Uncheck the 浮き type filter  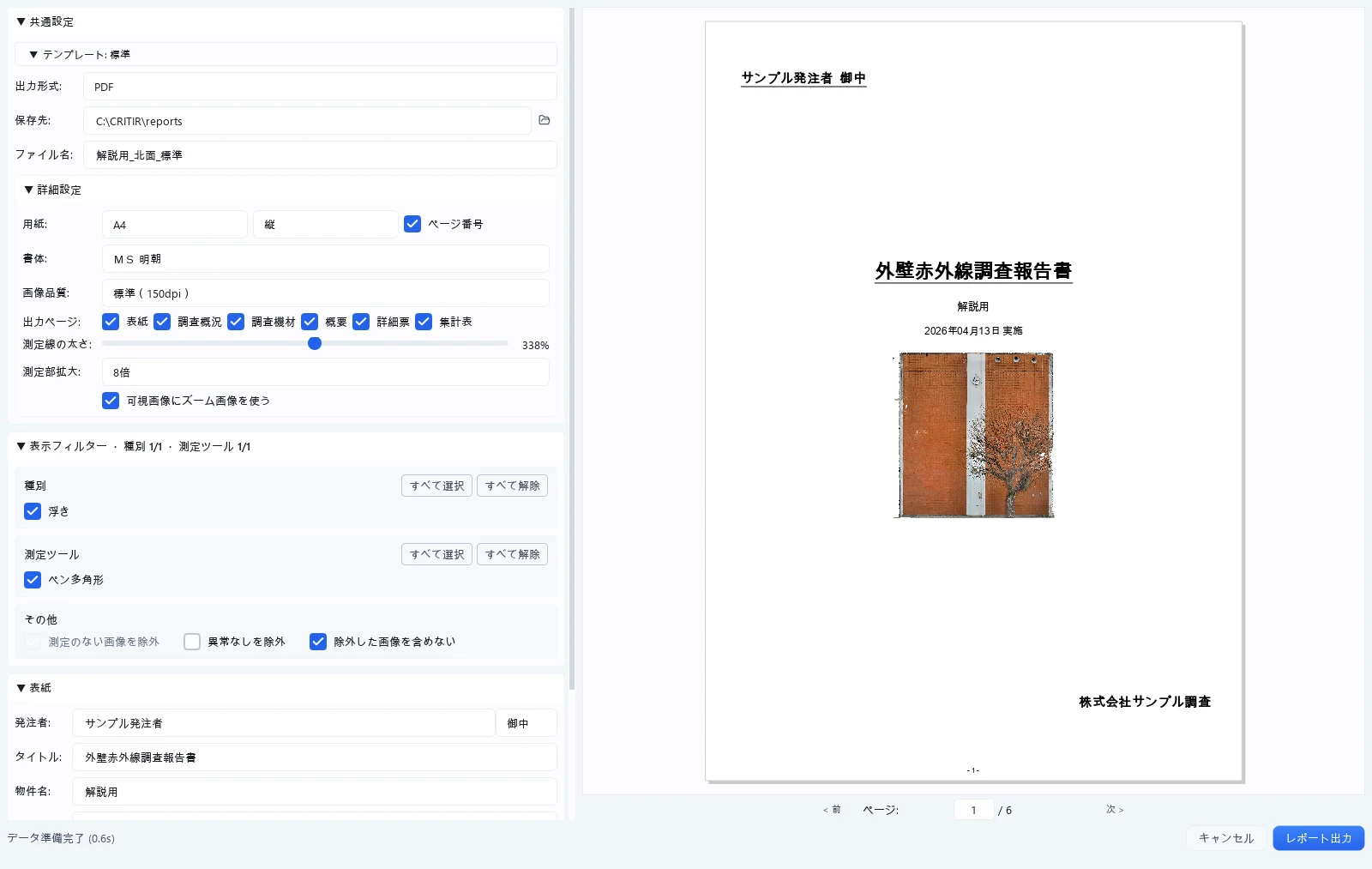coord(33,511)
